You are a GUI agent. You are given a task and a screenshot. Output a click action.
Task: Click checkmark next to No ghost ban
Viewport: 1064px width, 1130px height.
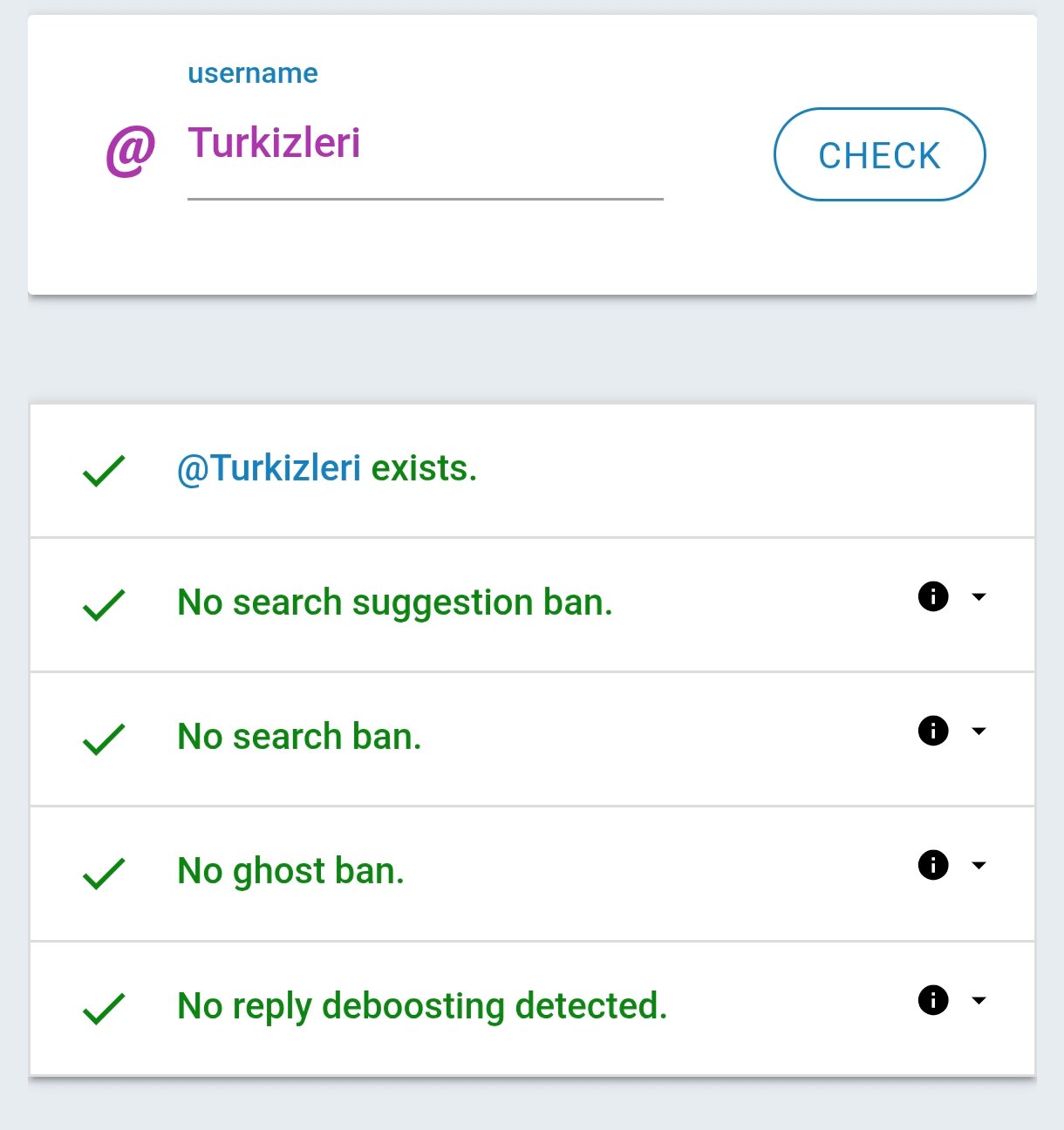click(104, 873)
